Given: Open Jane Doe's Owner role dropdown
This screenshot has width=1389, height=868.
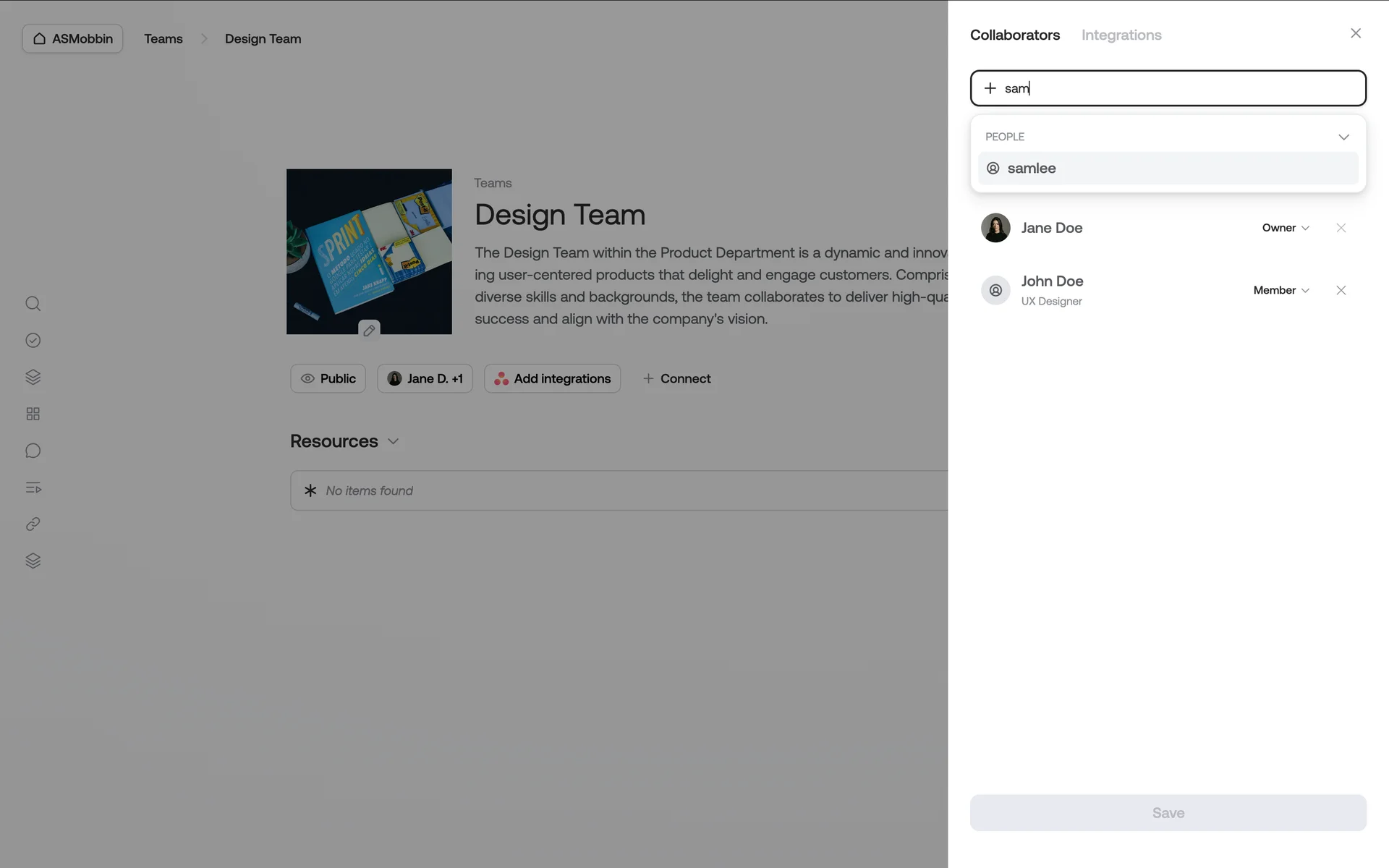Looking at the screenshot, I should (1286, 228).
